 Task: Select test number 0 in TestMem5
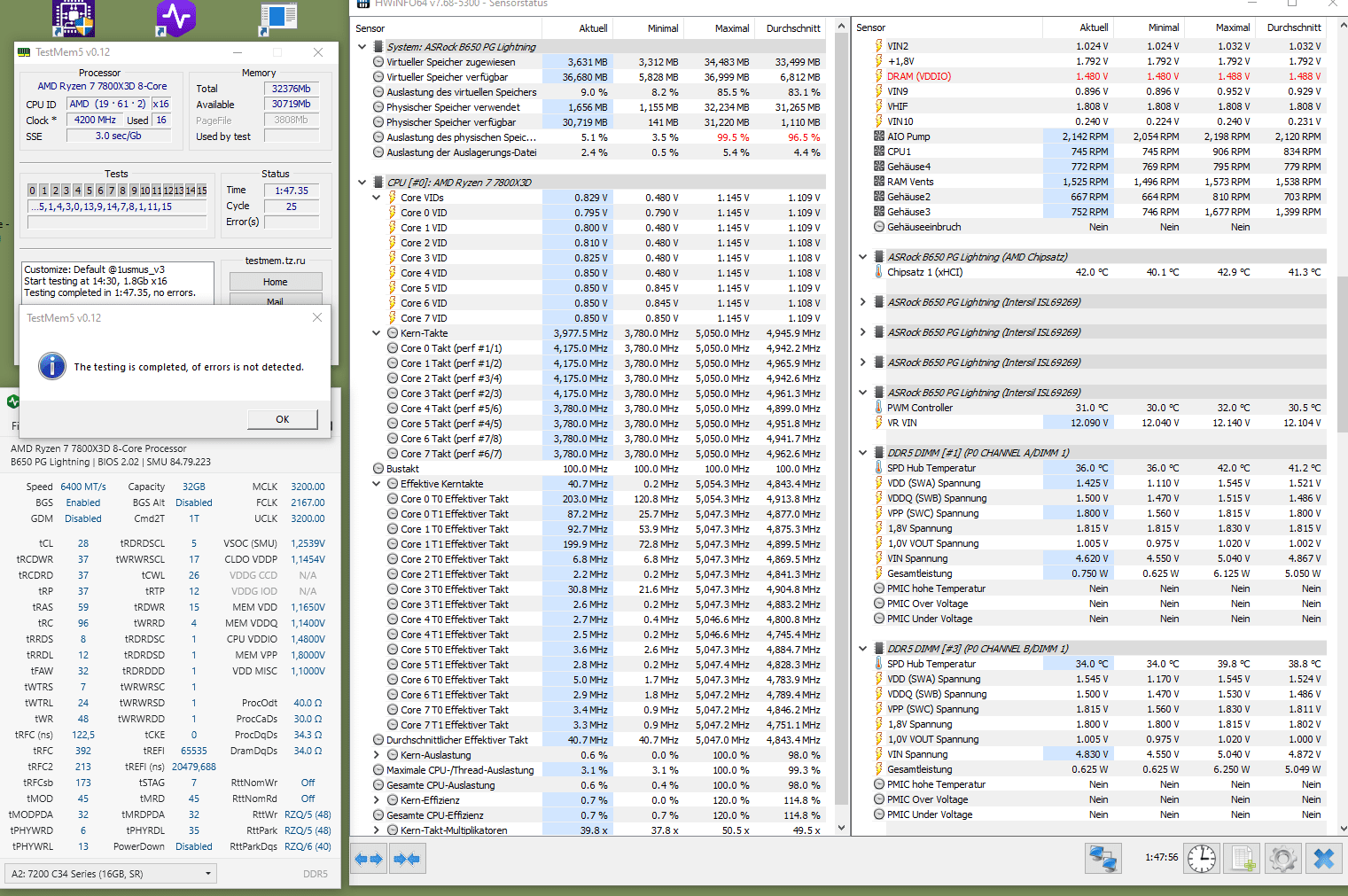(33, 191)
